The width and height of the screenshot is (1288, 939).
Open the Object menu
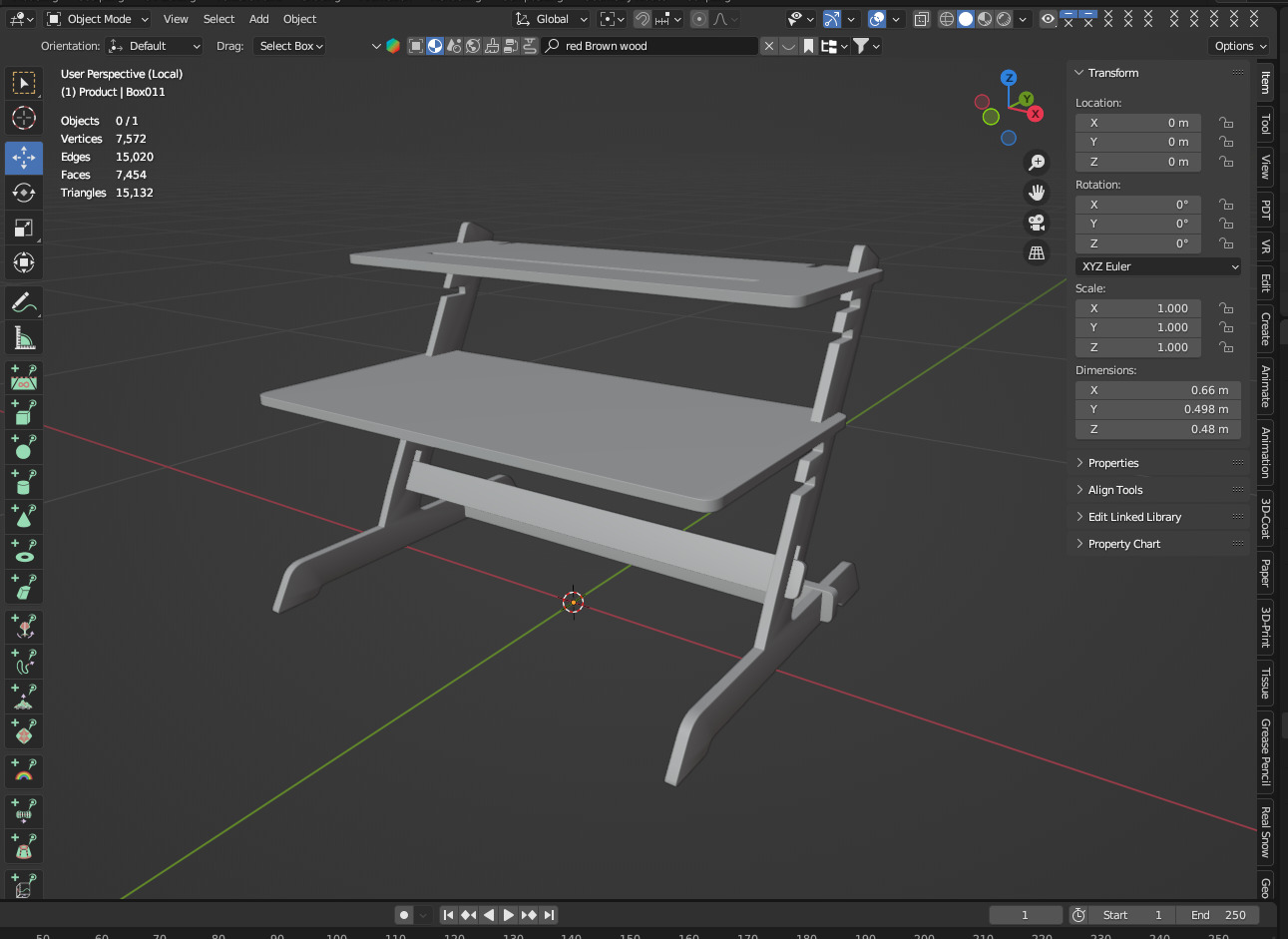(299, 19)
